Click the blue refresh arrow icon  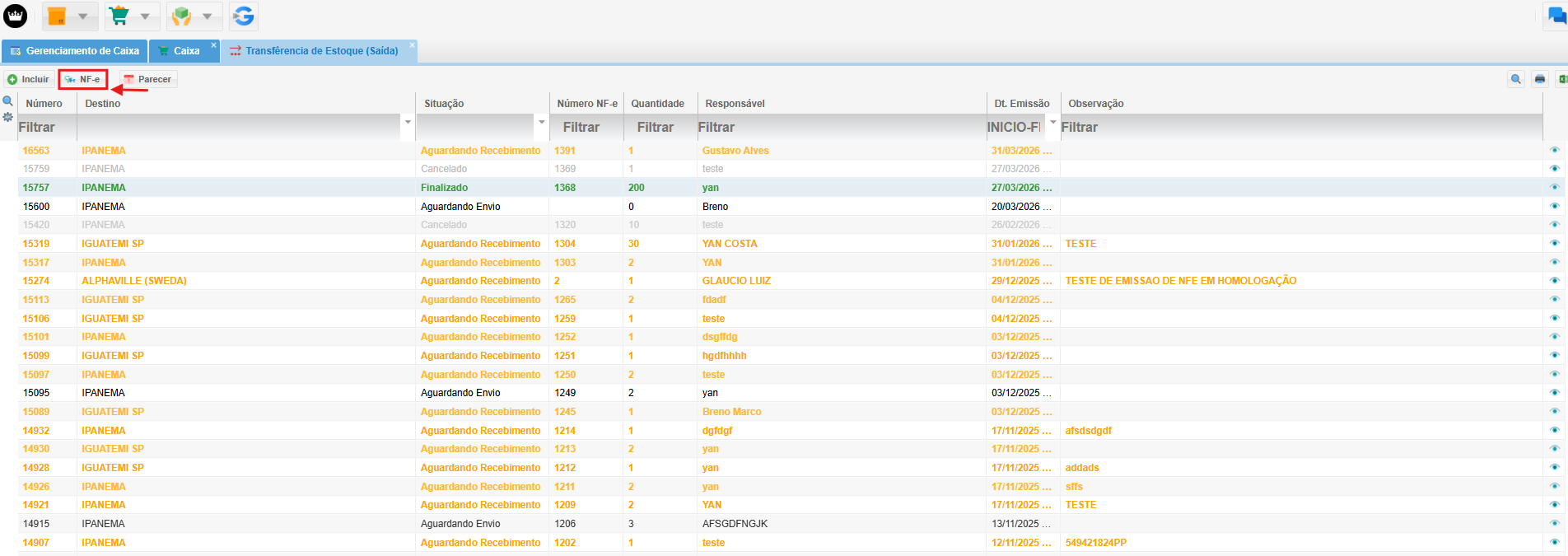[x=243, y=16]
